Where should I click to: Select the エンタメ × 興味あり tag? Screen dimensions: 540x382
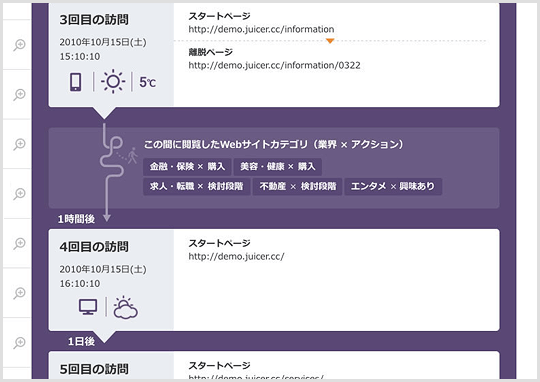(393, 187)
